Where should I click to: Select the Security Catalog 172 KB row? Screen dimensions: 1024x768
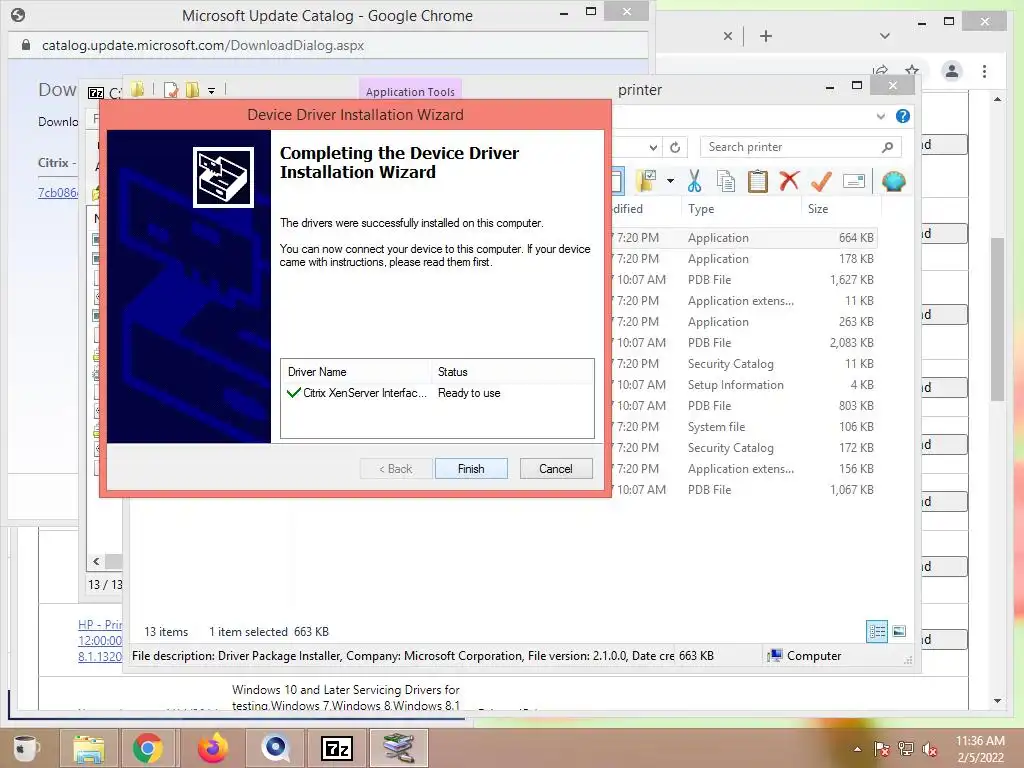click(x=744, y=447)
